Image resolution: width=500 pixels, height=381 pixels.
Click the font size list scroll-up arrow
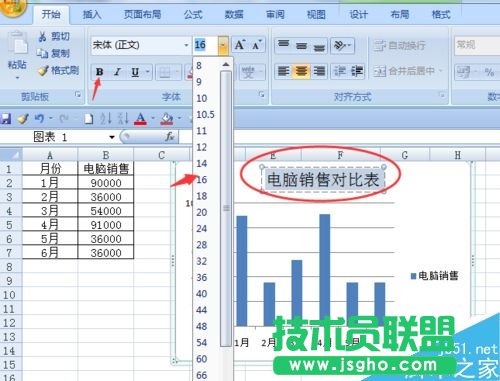point(226,64)
